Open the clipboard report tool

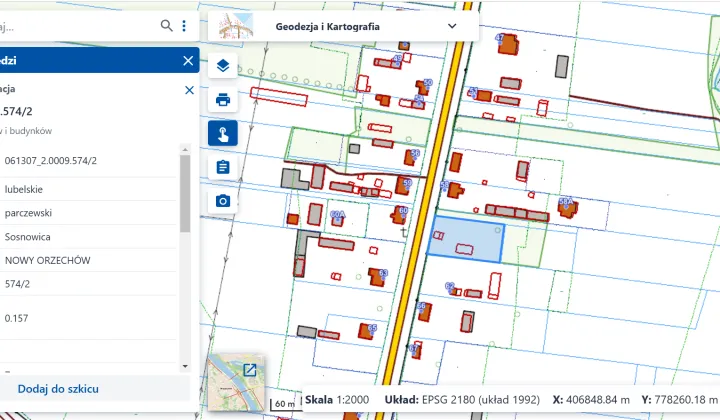click(x=223, y=167)
